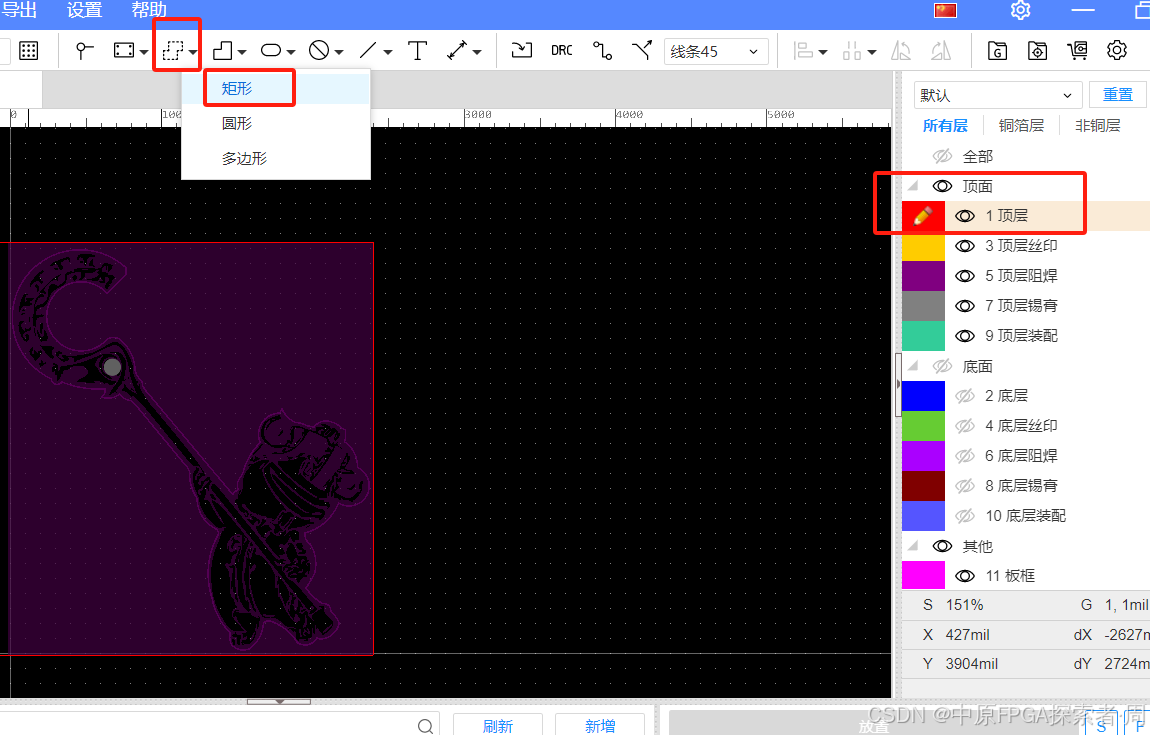The height and width of the screenshot is (735, 1150).
Task: Click the 刷新 button
Action: (x=498, y=725)
